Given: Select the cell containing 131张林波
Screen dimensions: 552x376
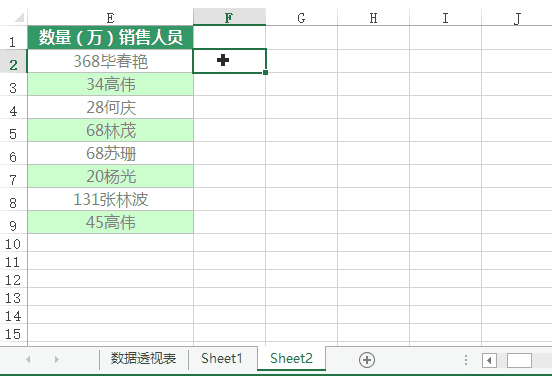Looking at the screenshot, I should pos(110,199).
